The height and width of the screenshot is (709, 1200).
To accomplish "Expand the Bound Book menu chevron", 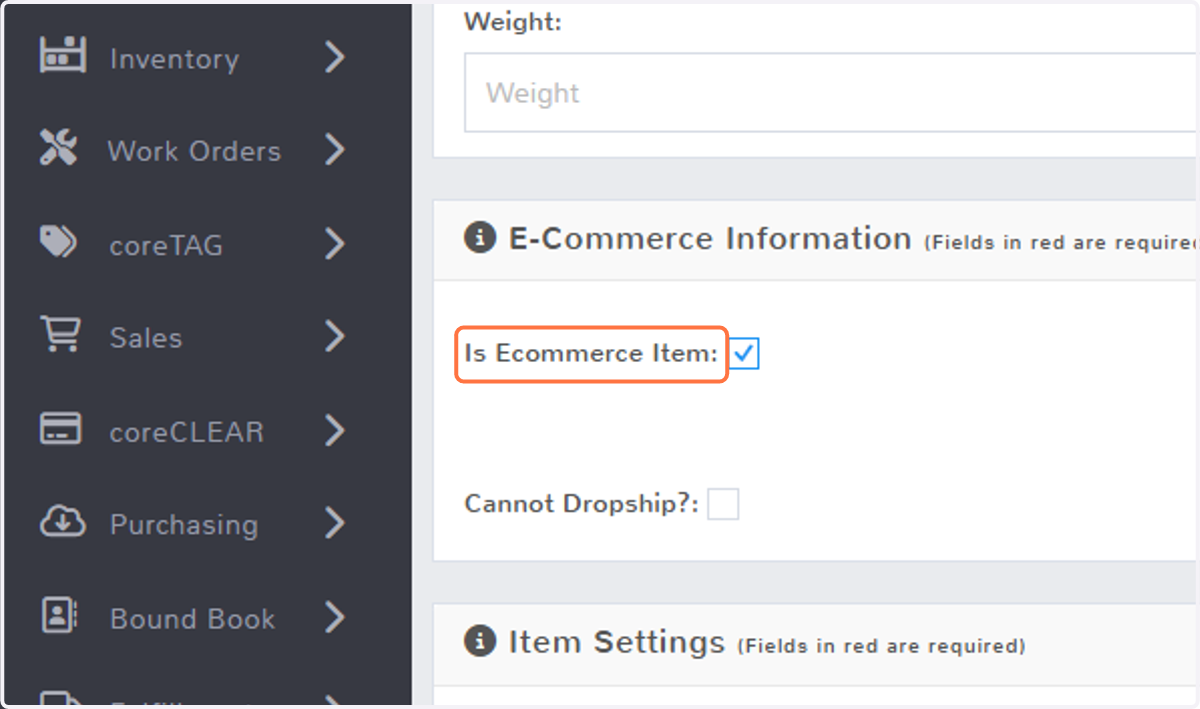I will tap(334, 618).
